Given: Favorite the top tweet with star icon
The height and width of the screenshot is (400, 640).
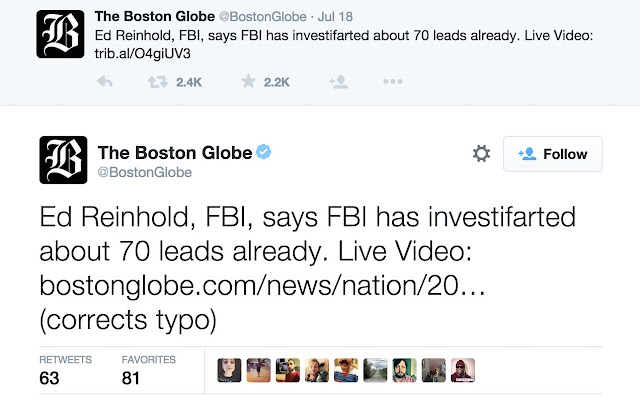Looking at the screenshot, I should point(248,81).
